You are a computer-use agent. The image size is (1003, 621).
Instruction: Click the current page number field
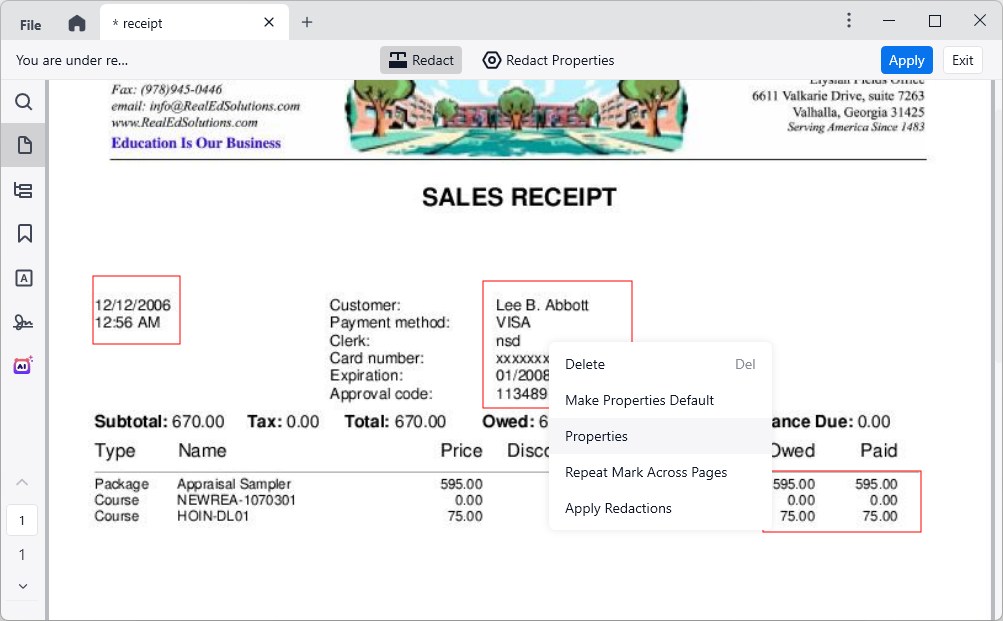pyautogui.click(x=22, y=520)
